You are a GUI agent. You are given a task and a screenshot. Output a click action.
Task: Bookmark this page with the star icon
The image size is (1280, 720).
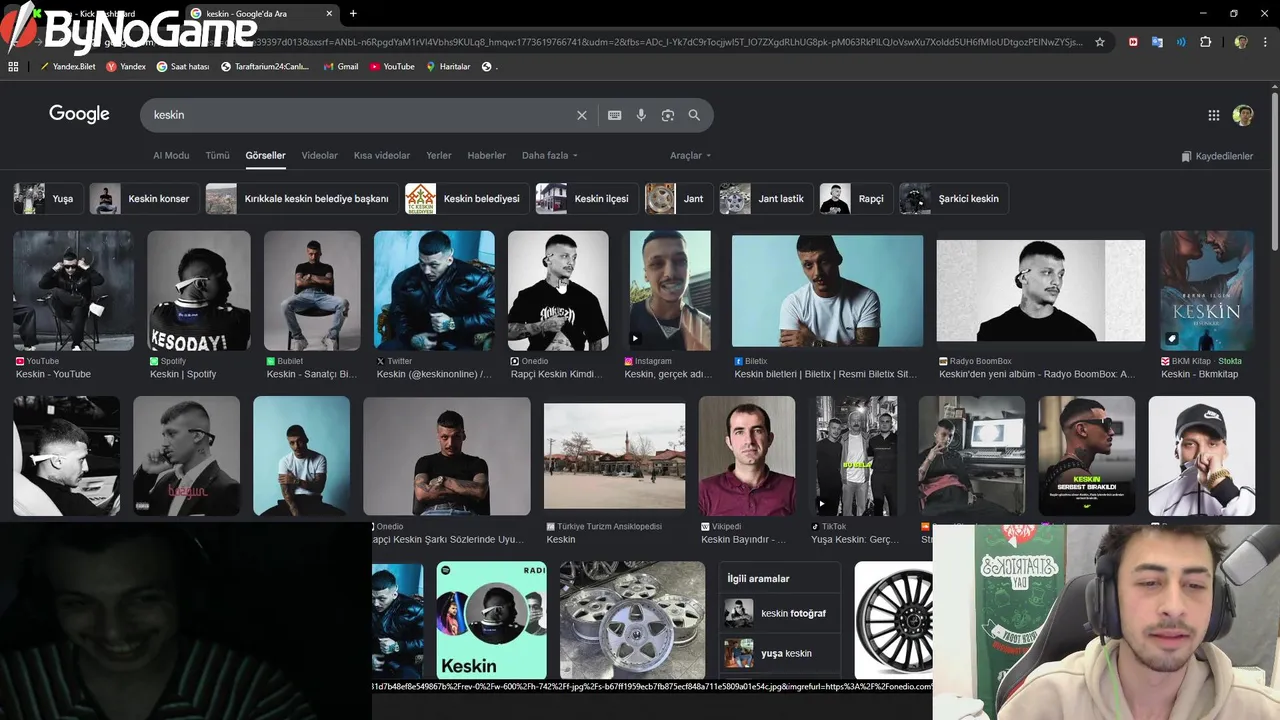tap(1100, 42)
